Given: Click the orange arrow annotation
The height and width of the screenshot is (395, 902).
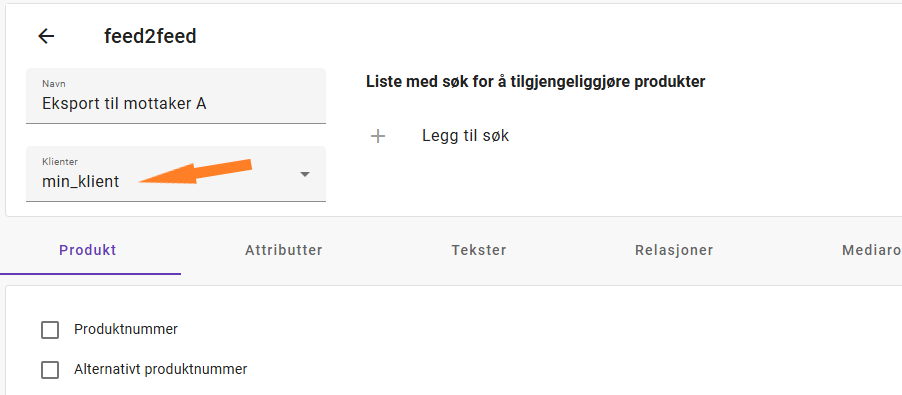Looking at the screenshot, I should coord(196,172).
